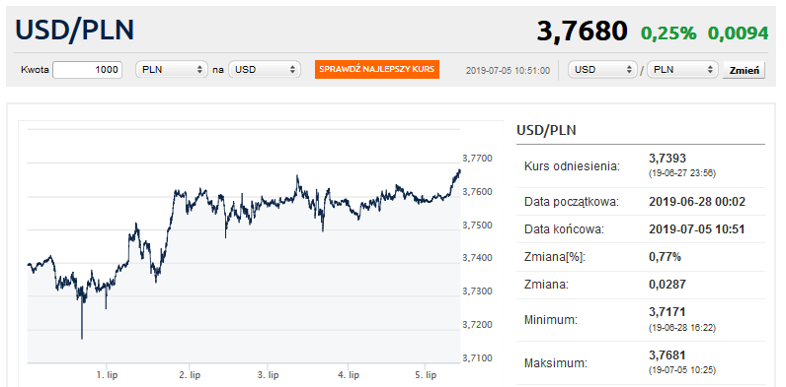Open the PLN quote pair dropdown
This screenshot has height=387, width=786.
point(682,70)
